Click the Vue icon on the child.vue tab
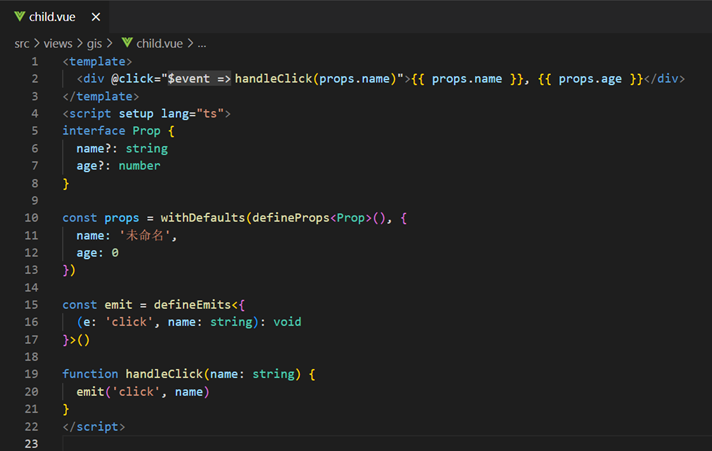This screenshot has height=451, width=712. 20,16
